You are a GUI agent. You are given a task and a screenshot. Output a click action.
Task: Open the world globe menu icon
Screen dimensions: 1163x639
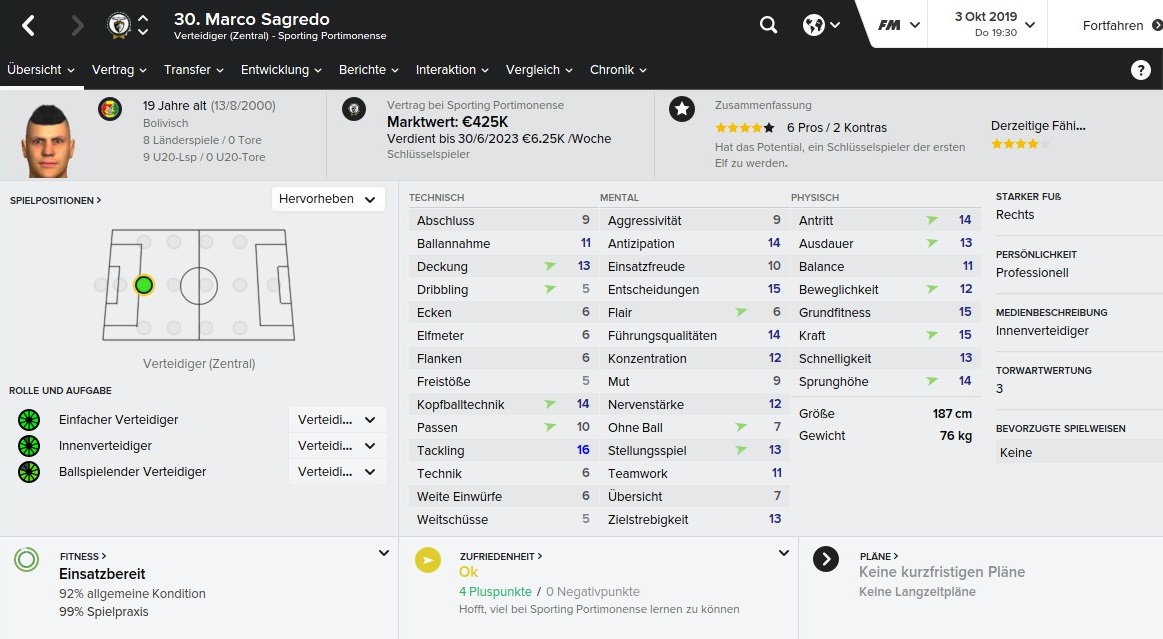click(x=821, y=25)
